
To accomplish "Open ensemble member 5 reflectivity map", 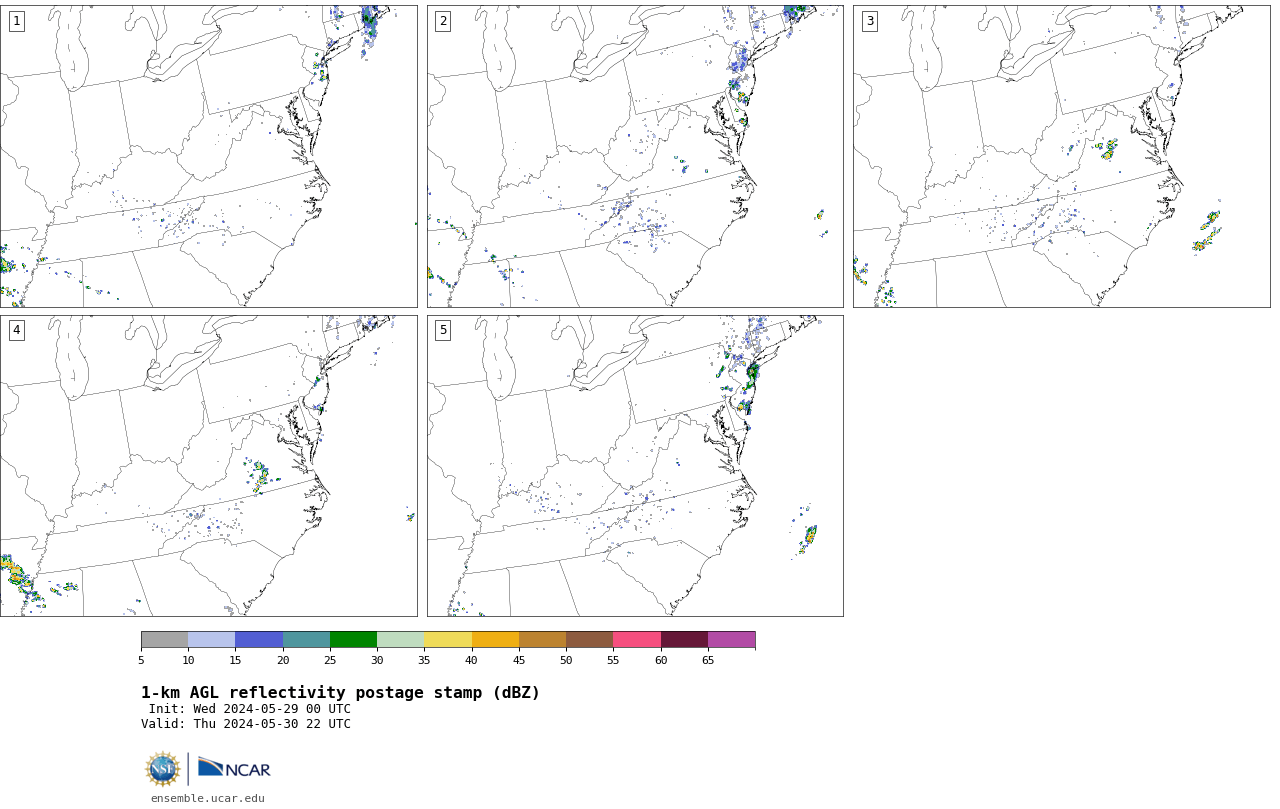I will (635, 466).
